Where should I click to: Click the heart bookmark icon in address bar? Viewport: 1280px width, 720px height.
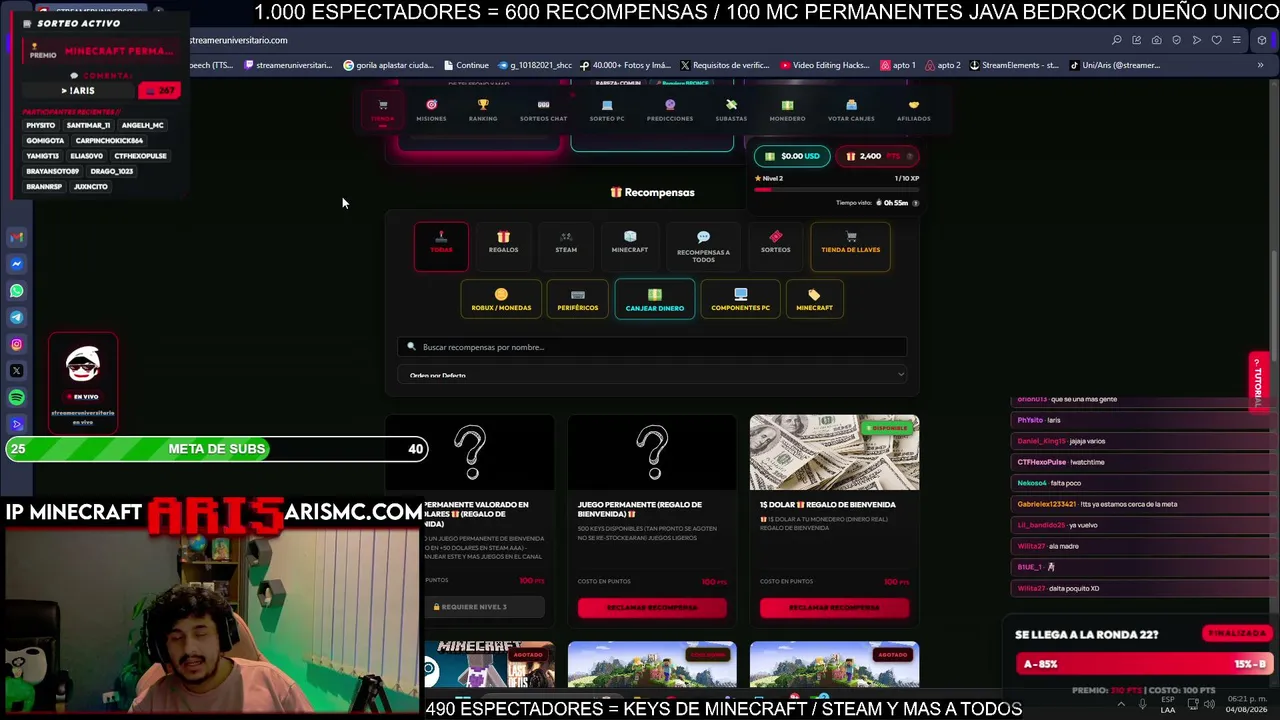[1216, 40]
